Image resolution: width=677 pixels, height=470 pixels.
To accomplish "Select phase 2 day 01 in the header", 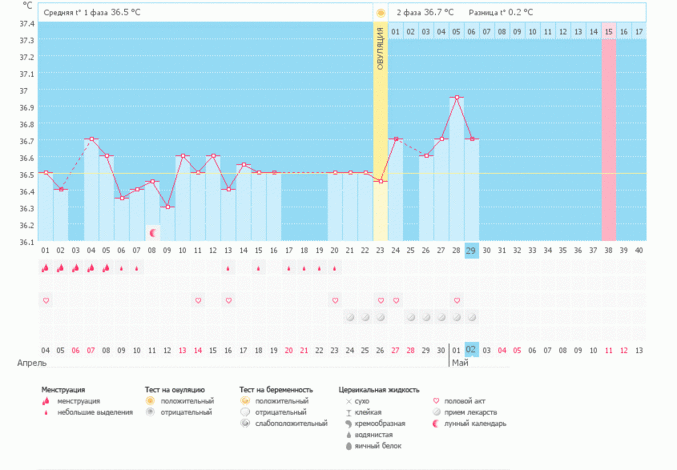I will click(396, 32).
